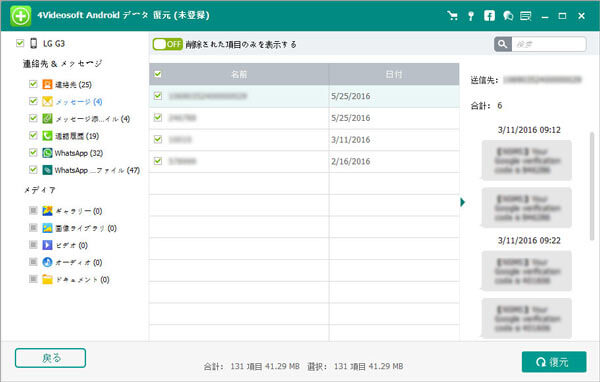Screen dimensions: 600x382
Task: Select the first message bubble under 3/11/2016 09:12
Action: tap(527, 160)
